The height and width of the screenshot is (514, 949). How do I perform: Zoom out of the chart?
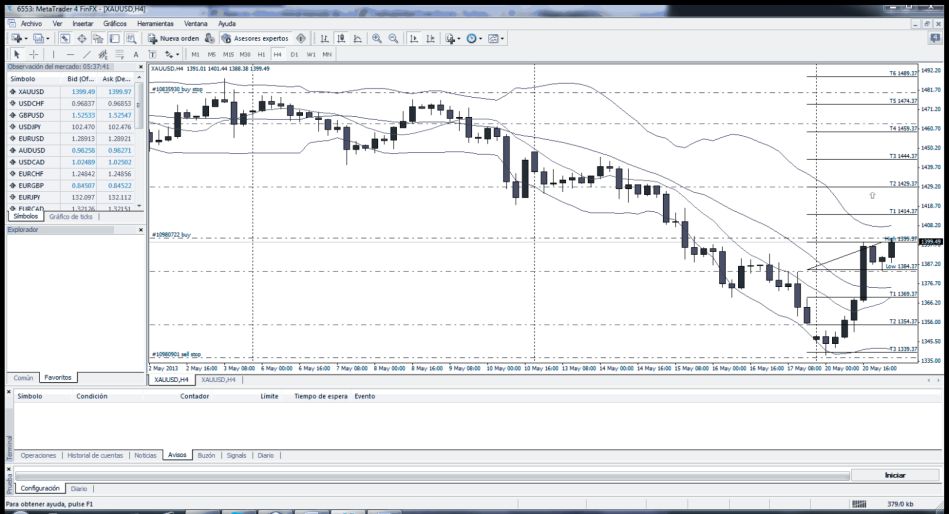[393, 38]
